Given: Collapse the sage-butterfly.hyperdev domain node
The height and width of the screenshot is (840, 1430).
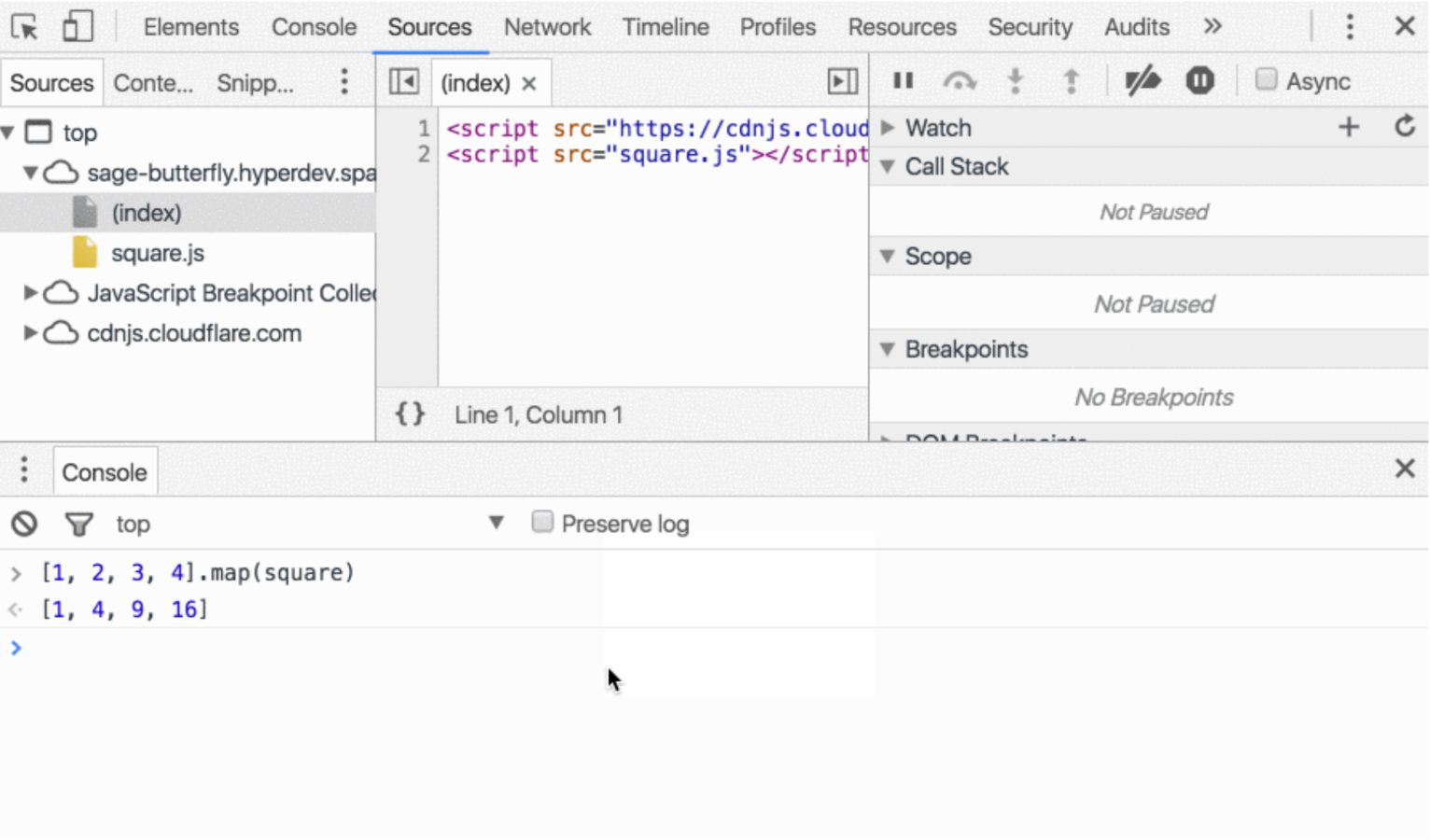Looking at the screenshot, I should (x=30, y=173).
